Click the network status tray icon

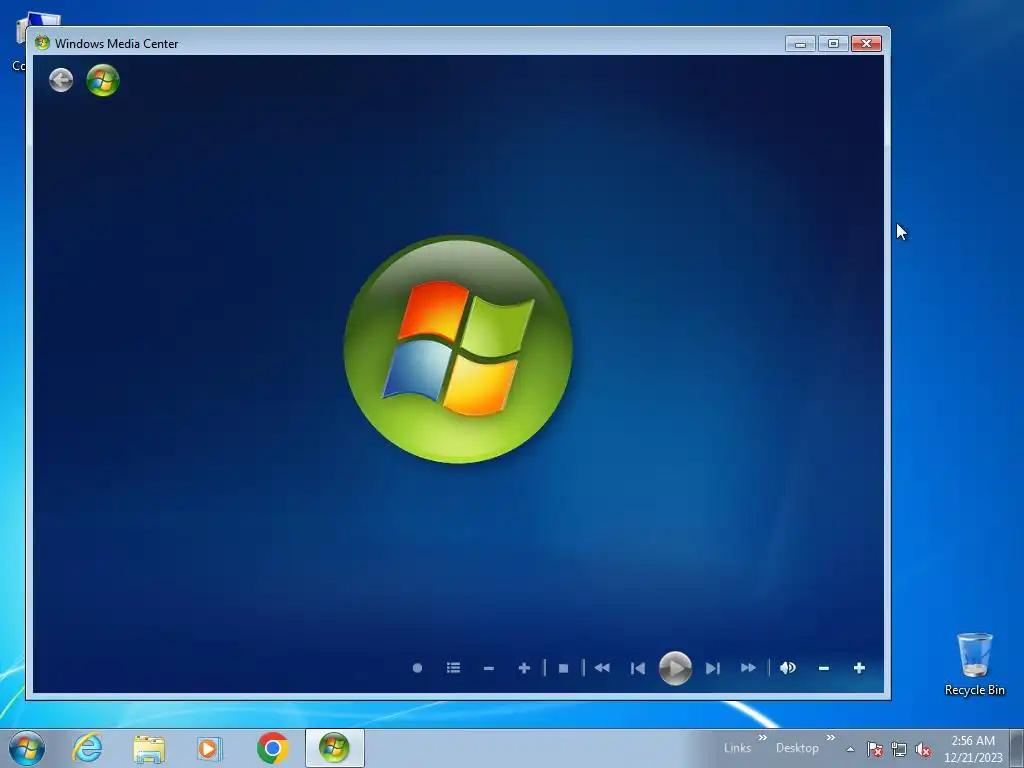[899, 749]
